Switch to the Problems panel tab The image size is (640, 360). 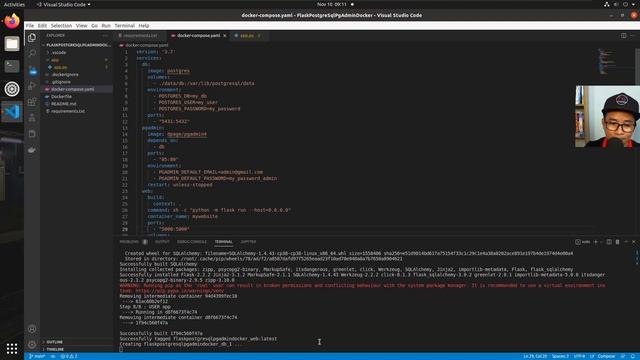(x=129, y=242)
